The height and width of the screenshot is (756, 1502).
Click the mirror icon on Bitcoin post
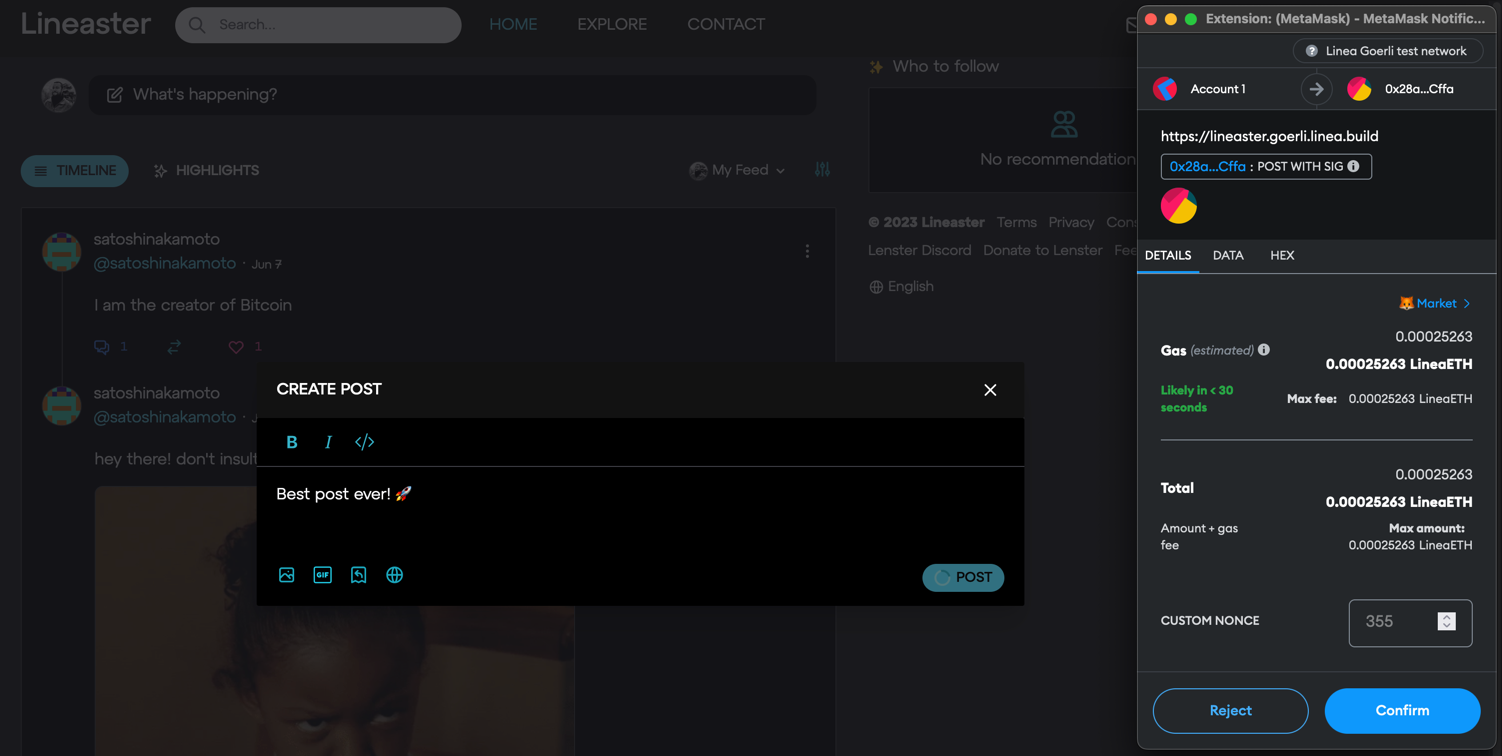tap(174, 347)
